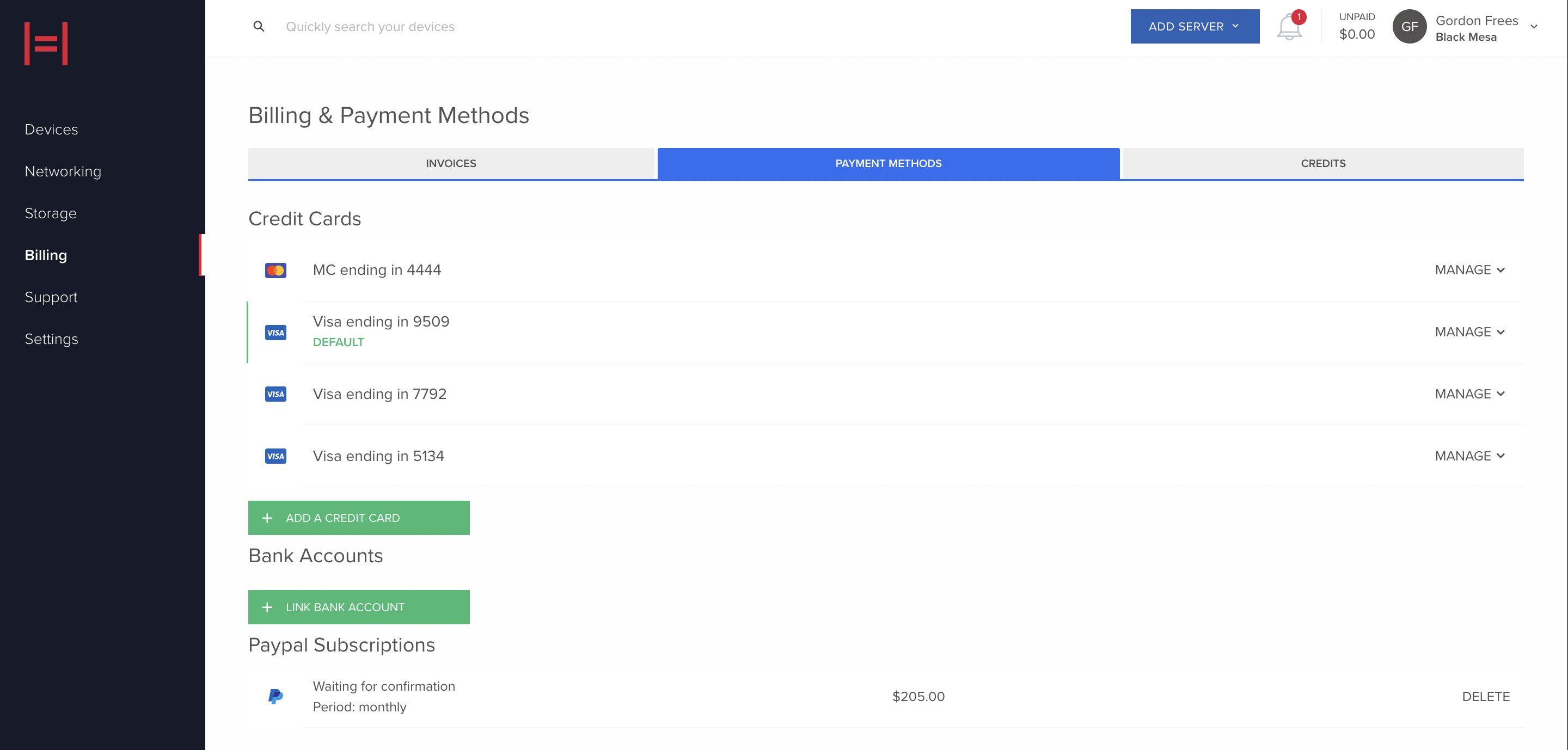
Task: Click the search magnifier icon
Action: pyautogui.click(x=259, y=26)
